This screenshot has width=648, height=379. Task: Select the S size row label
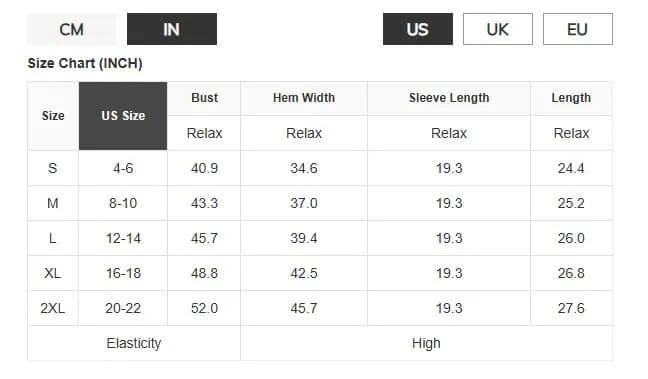(x=52, y=168)
